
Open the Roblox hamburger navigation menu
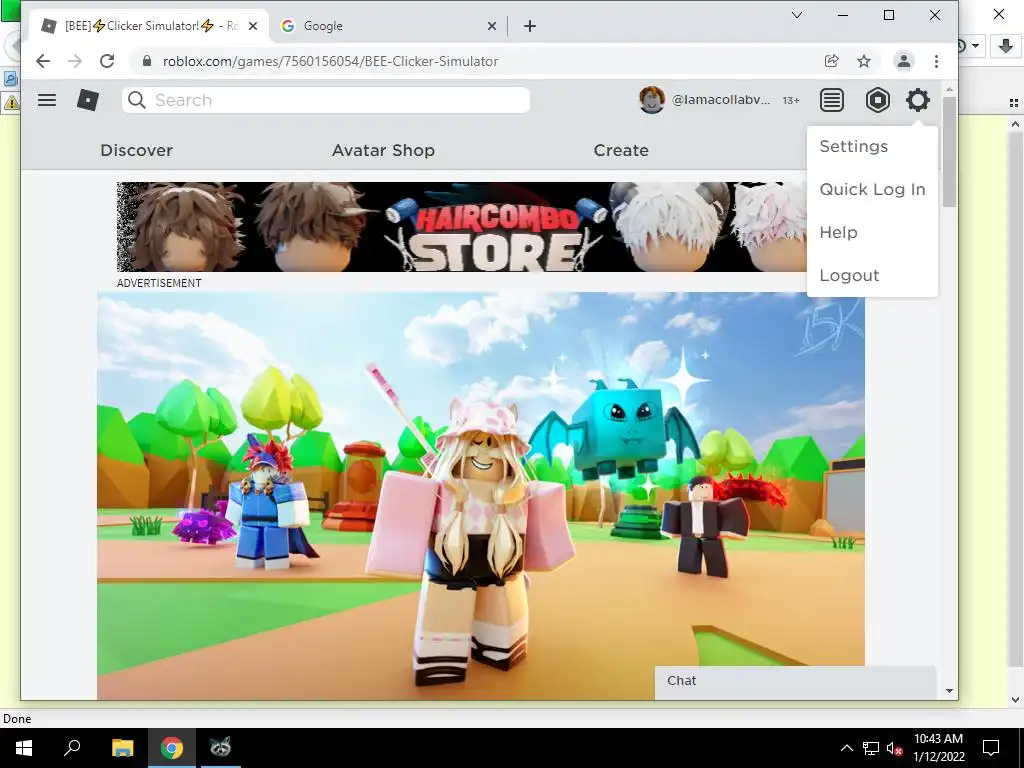tap(47, 100)
